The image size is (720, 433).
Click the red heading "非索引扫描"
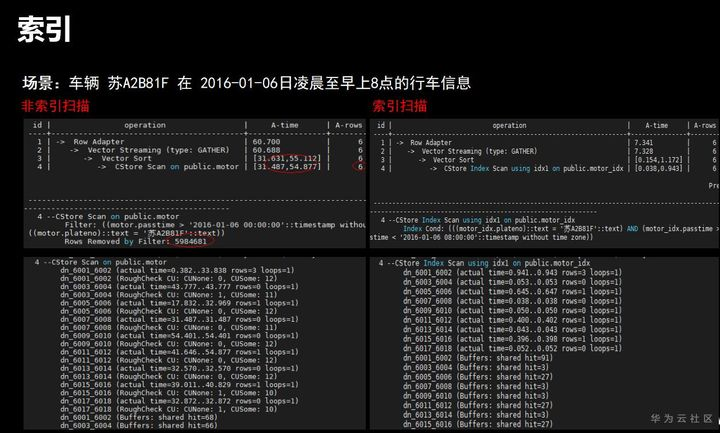[55, 106]
